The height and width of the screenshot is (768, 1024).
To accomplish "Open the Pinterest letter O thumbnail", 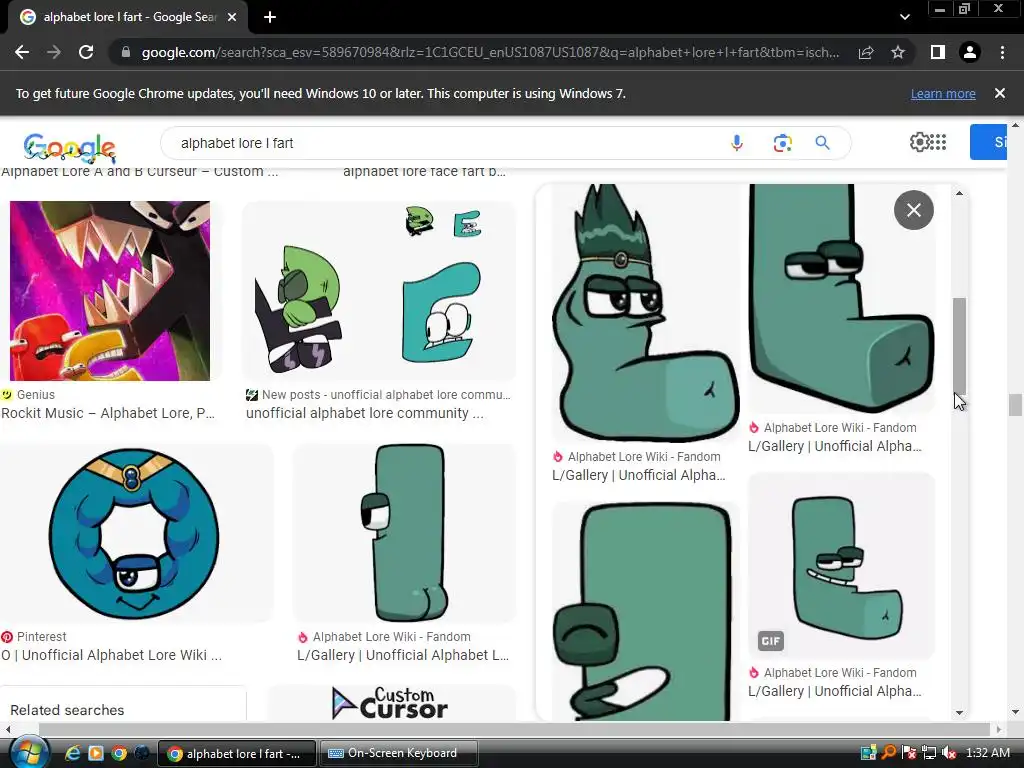I will (x=134, y=534).
